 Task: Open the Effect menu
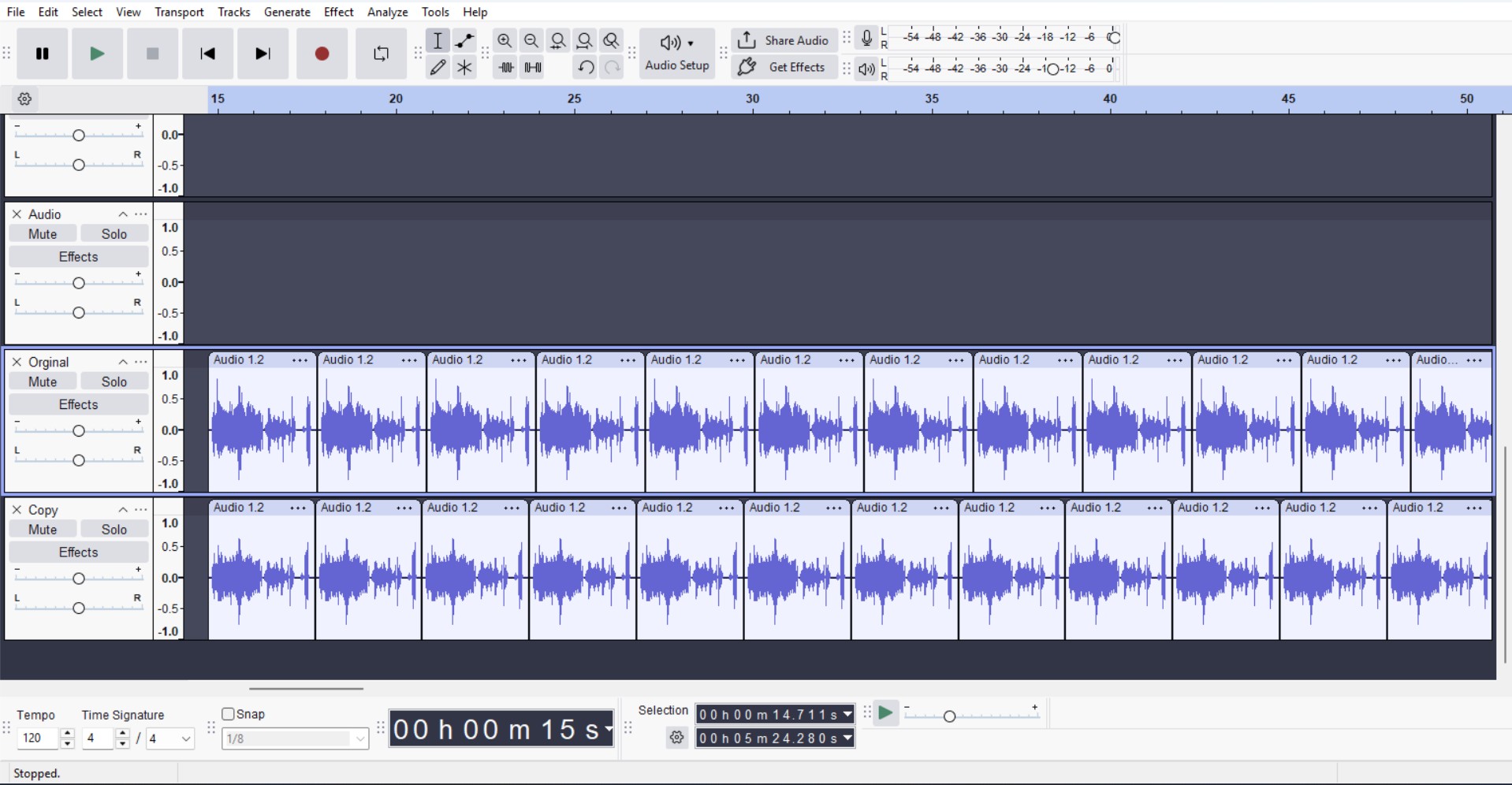click(x=338, y=12)
